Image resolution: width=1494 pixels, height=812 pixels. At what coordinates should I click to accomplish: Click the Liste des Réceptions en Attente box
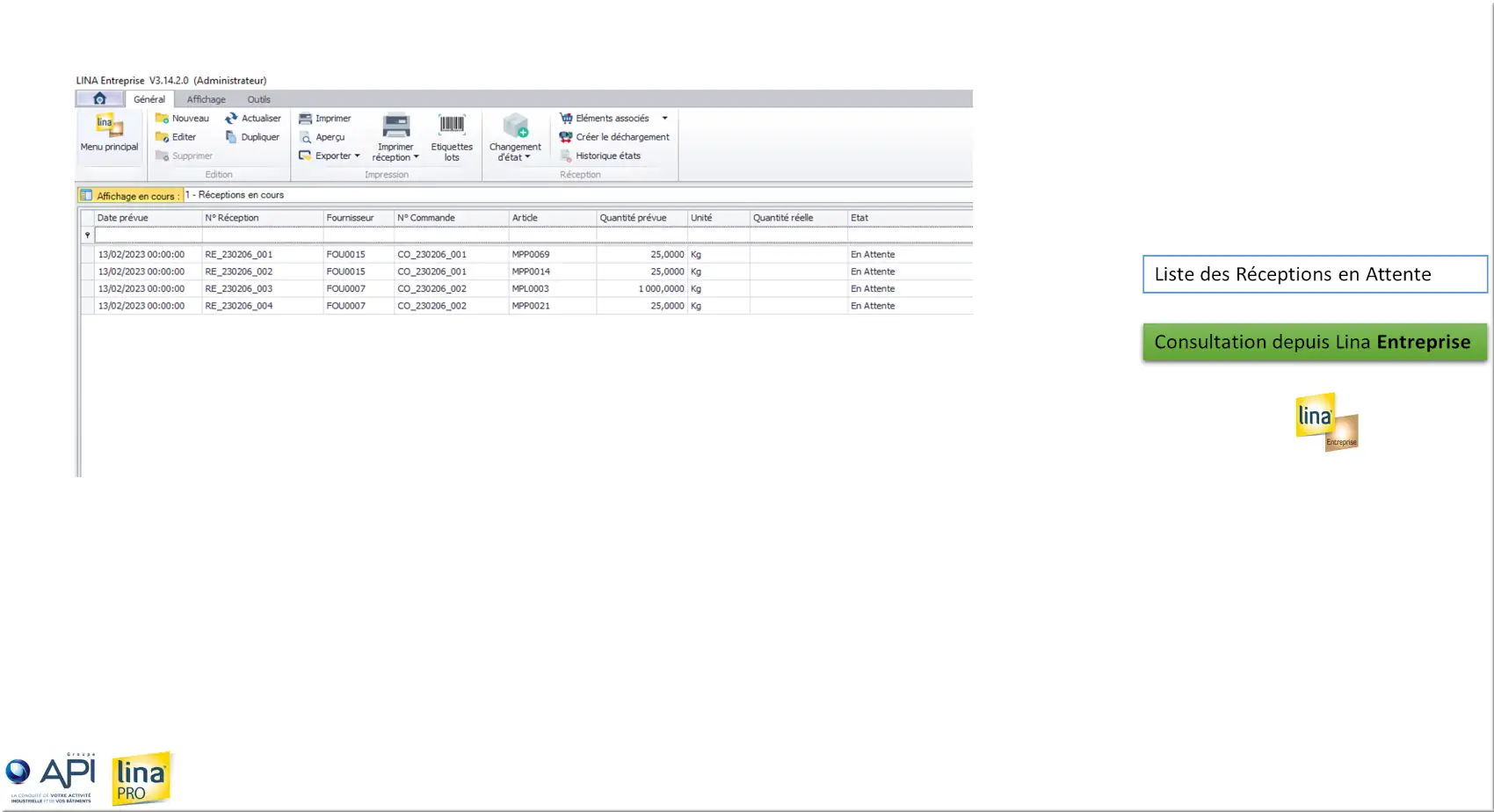coord(1315,274)
